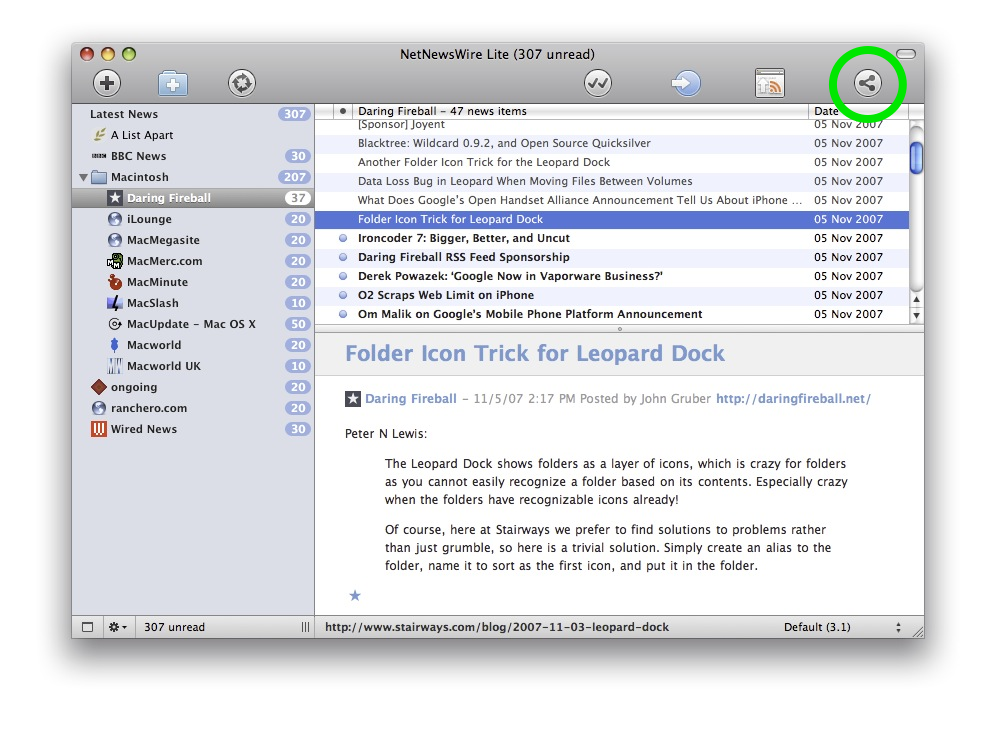Image resolution: width=1003 pixels, height=732 pixels.
Task: Click the unread dot column header
Action: 343,111
